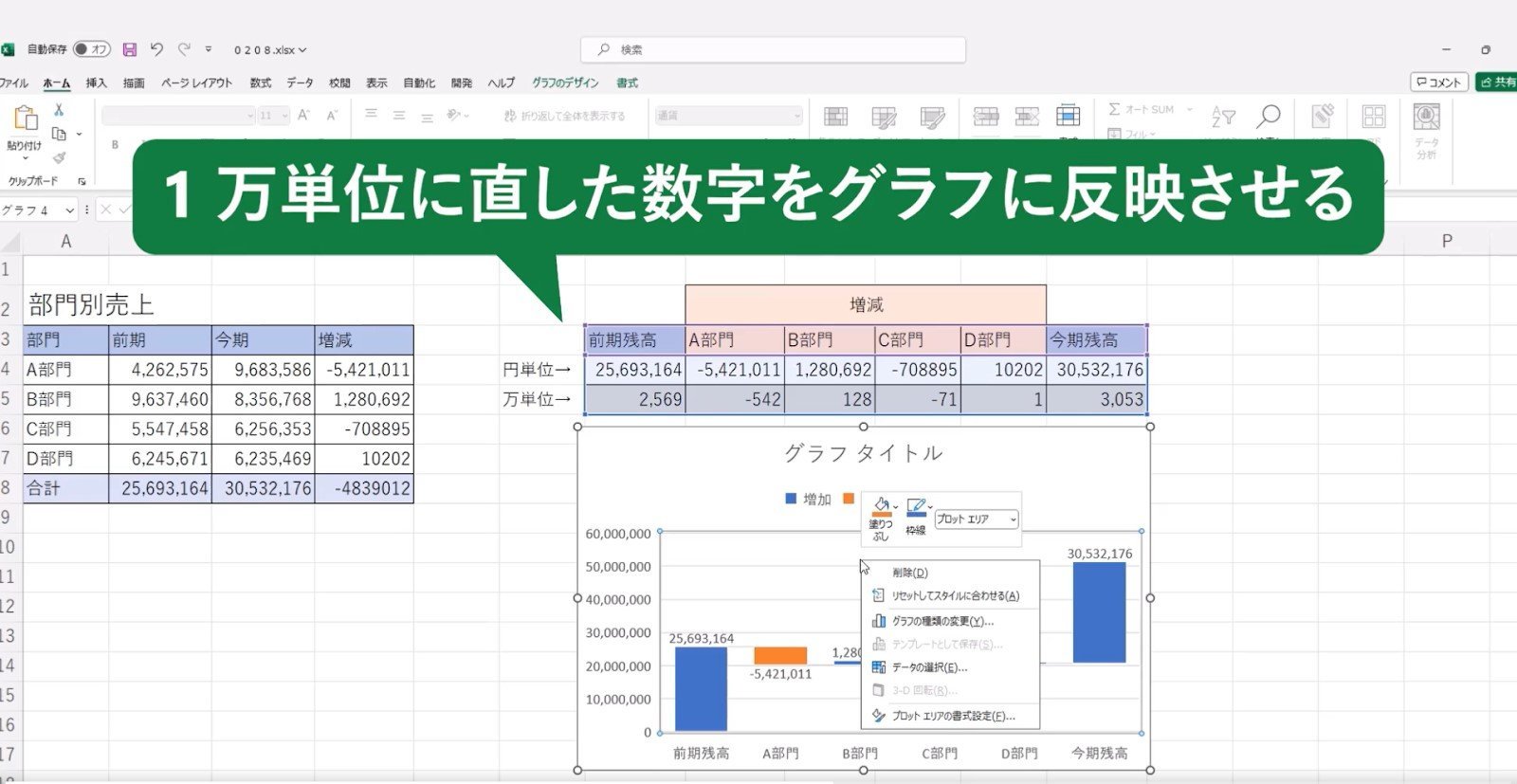Click the Conditional Formatting icon

(836, 117)
